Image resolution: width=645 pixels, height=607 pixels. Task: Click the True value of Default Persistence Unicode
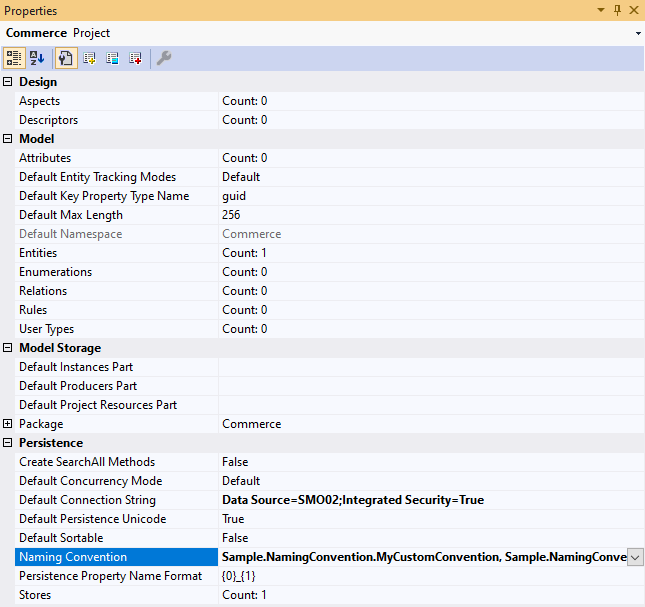[x=233, y=519]
